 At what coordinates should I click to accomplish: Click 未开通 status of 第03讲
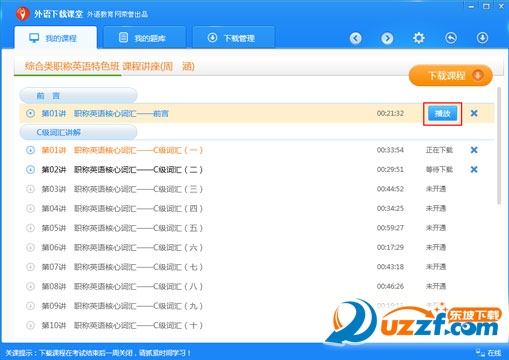[x=436, y=189]
